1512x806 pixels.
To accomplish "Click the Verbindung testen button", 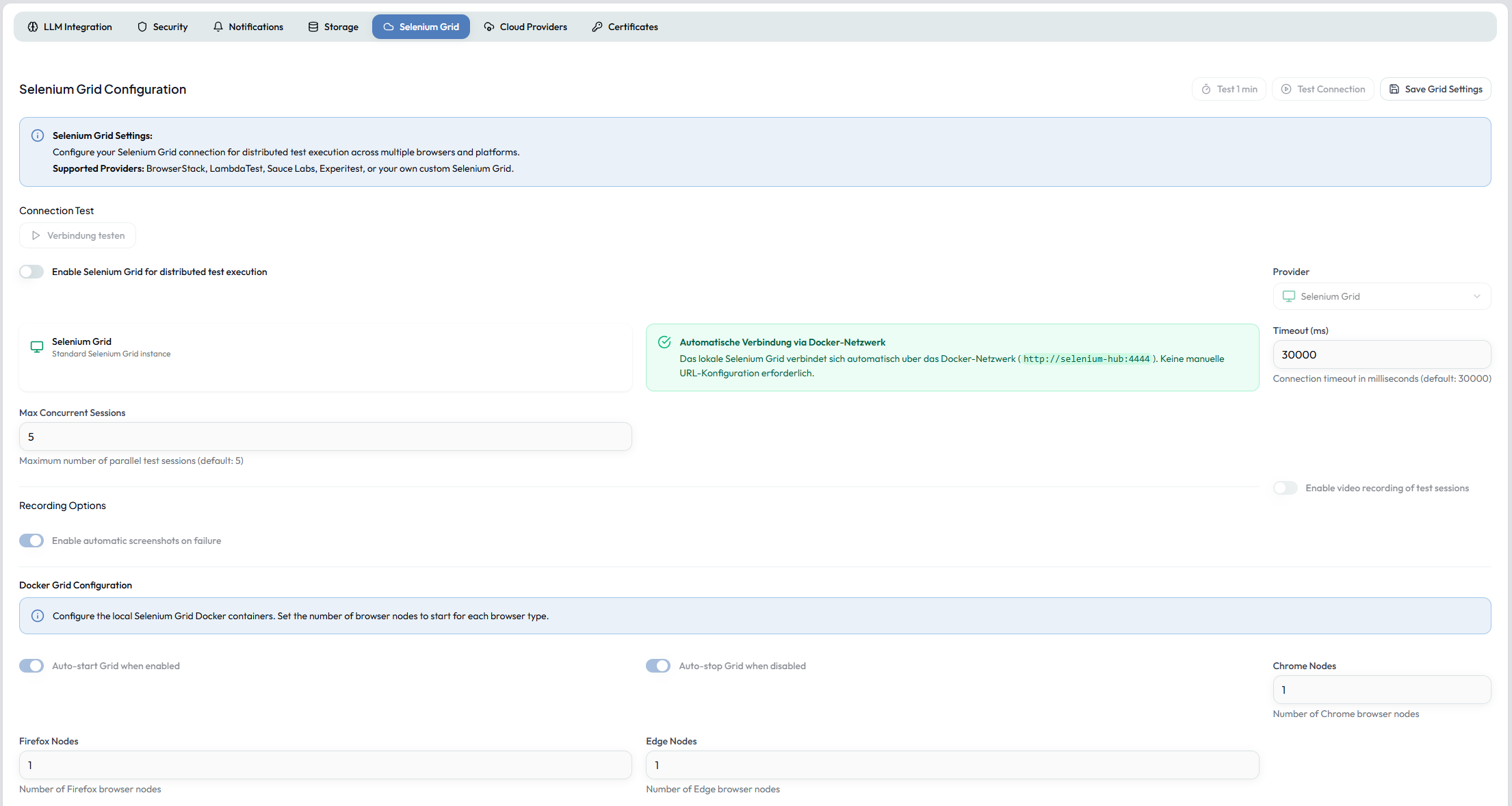I will point(77,235).
